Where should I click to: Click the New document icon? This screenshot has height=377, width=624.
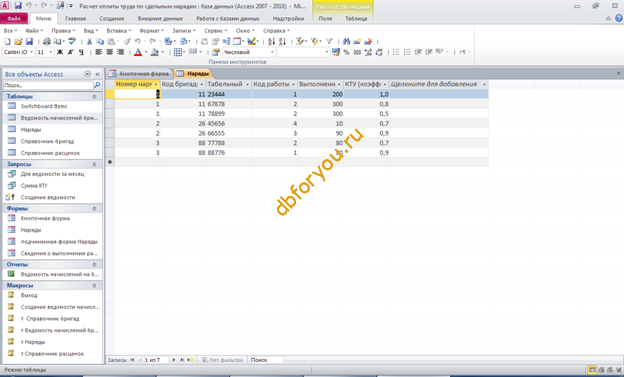[x=7, y=41]
